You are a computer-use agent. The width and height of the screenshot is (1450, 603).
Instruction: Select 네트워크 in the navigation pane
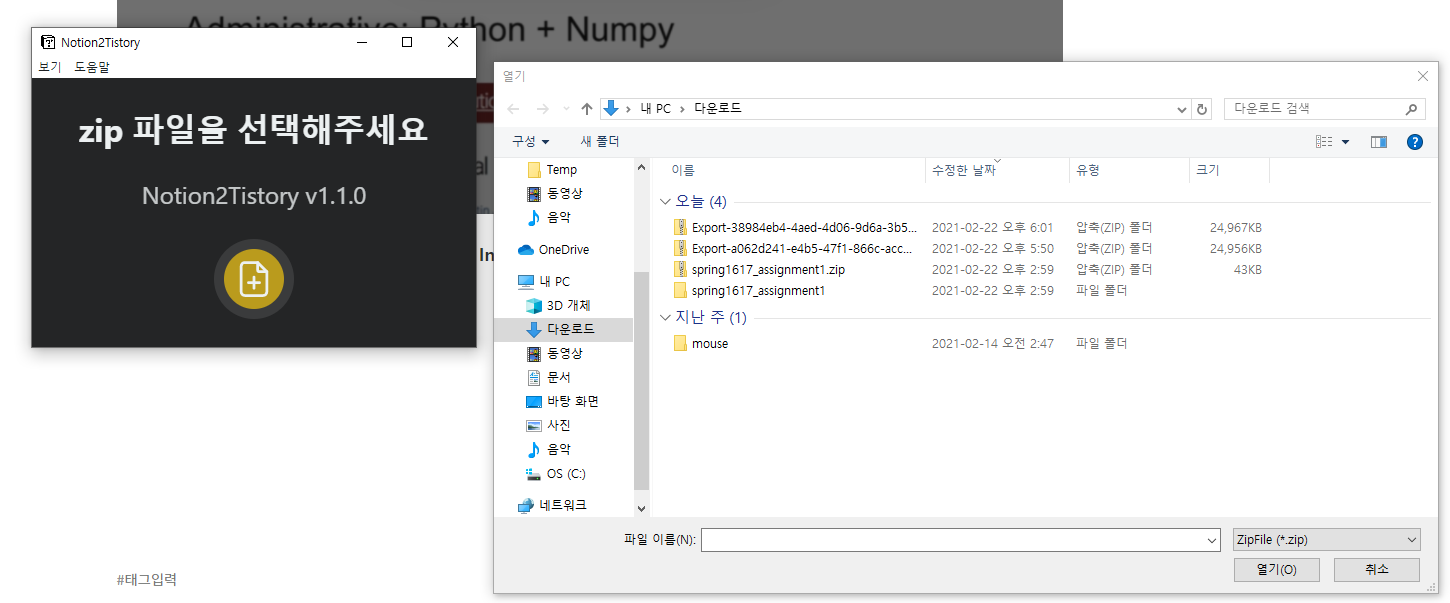point(565,506)
